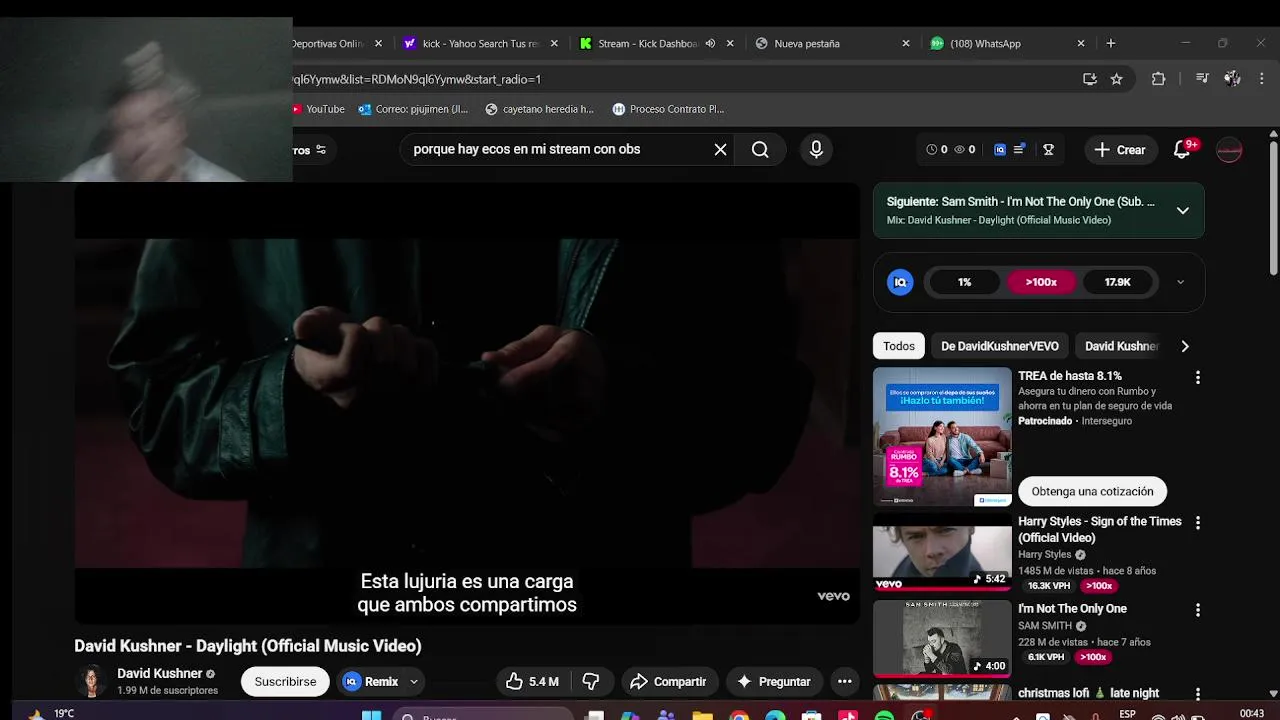Like the video with 5.4 M thumbs up
The width and height of the screenshot is (1280, 720).
533,681
